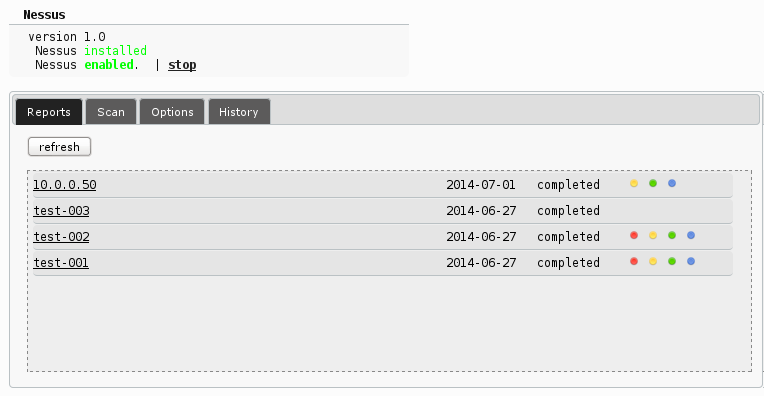The height and width of the screenshot is (396, 764).
Task: Click the blue severity dot for test-002
Action: 691,236
